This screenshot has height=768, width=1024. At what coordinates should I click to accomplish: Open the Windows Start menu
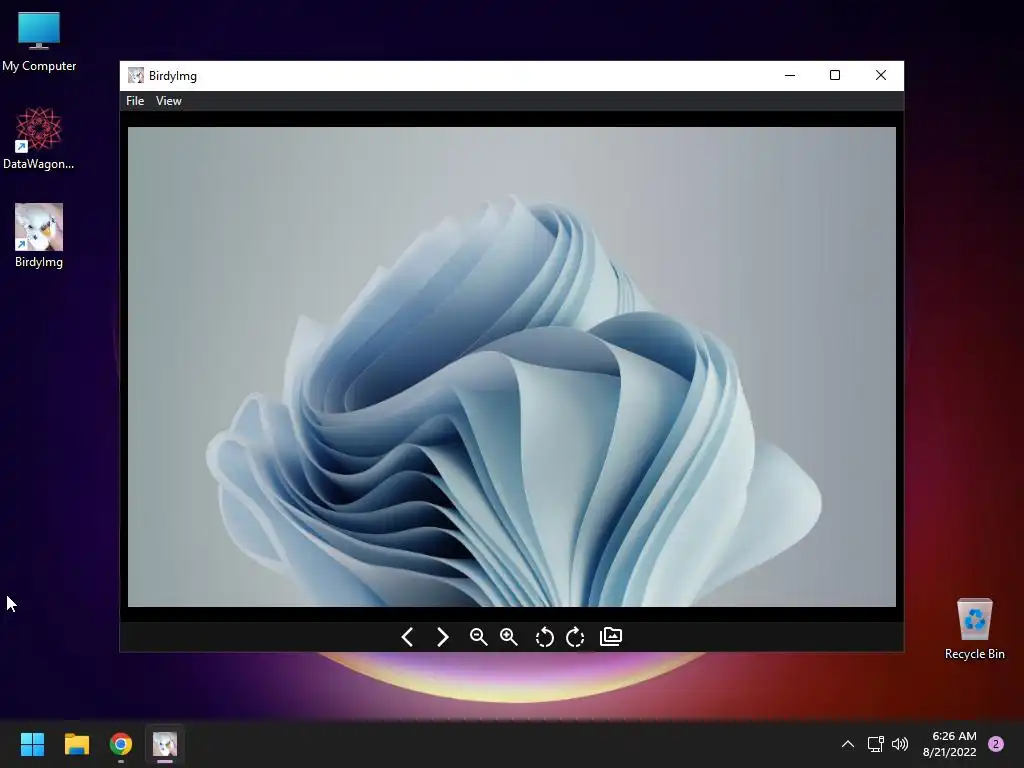32,744
